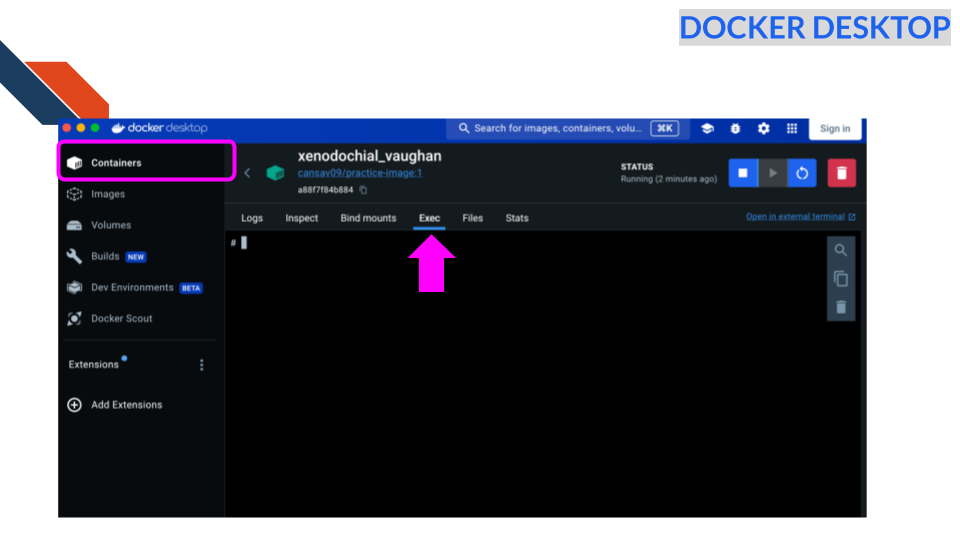Click the Running status text

pos(669,179)
